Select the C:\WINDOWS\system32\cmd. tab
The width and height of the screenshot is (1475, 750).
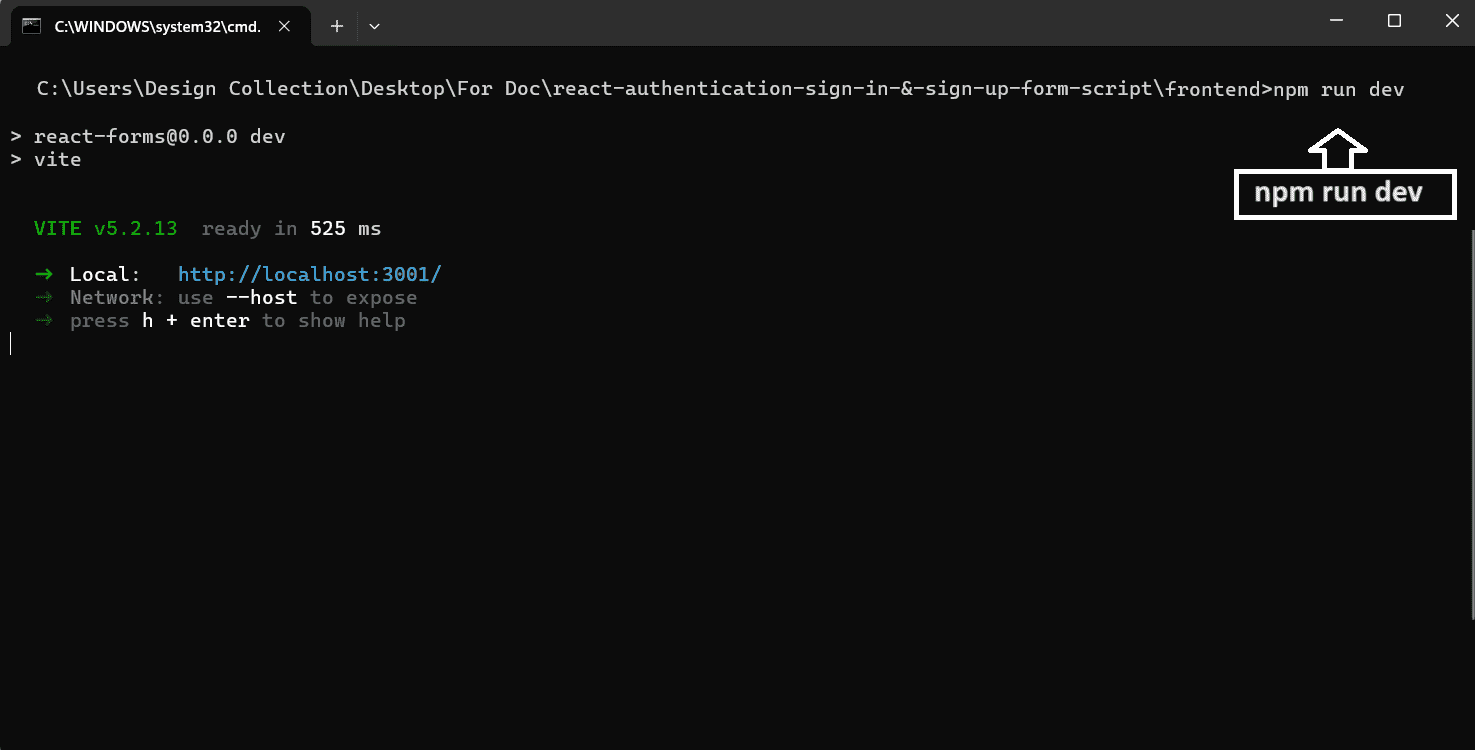[x=157, y=26]
